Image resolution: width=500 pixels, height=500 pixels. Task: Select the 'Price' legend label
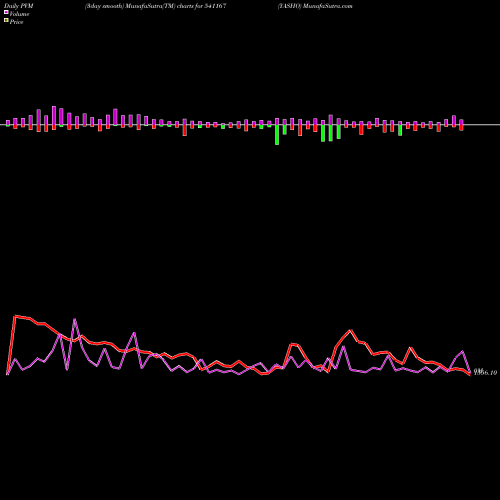[16, 22]
